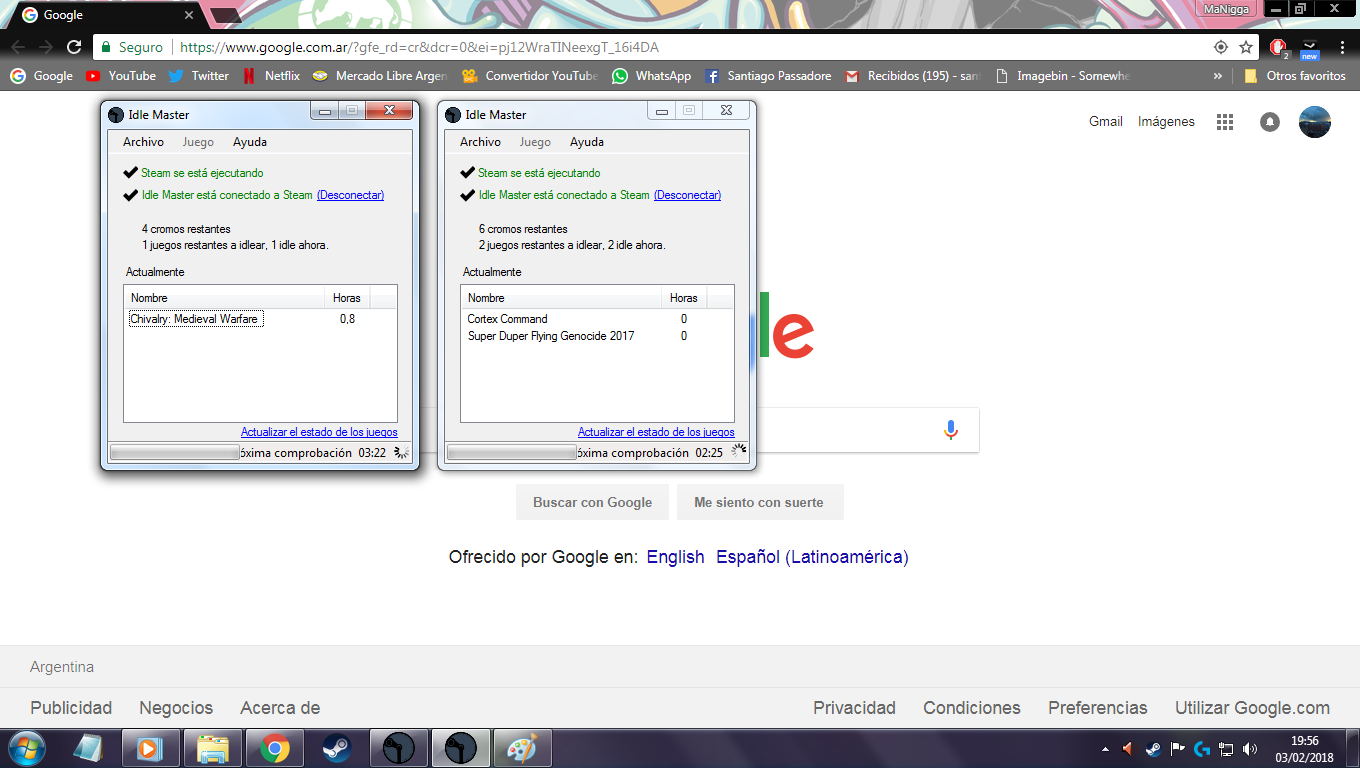
Task: Open the network tray icon
Action: pyautogui.click(x=1225, y=748)
